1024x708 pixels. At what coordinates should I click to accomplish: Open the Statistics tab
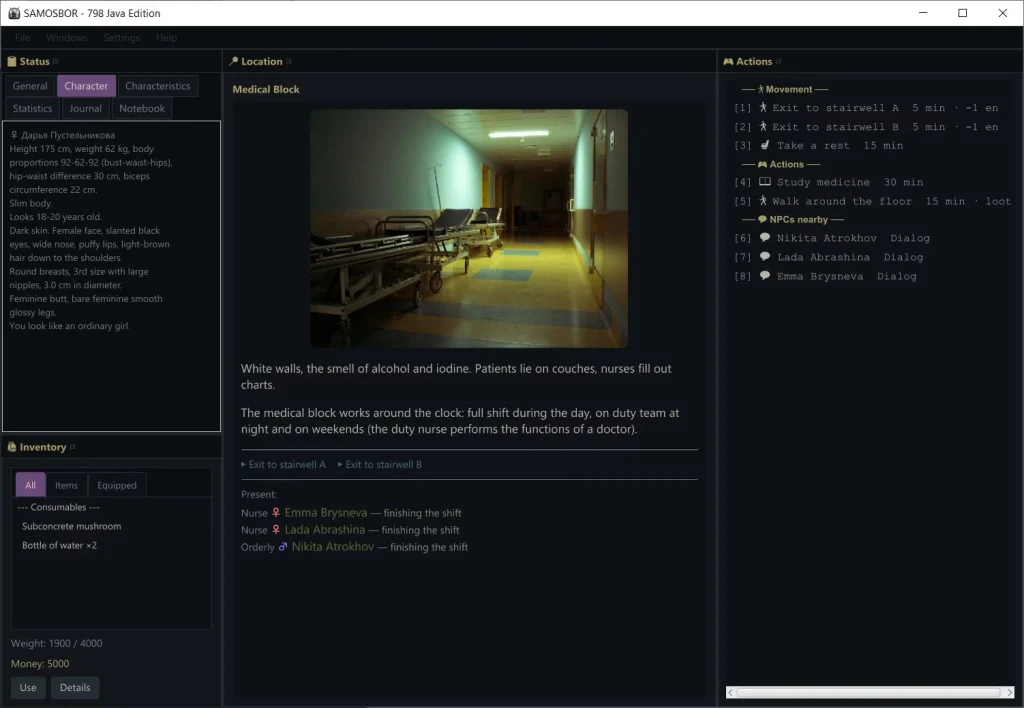tap(33, 108)
